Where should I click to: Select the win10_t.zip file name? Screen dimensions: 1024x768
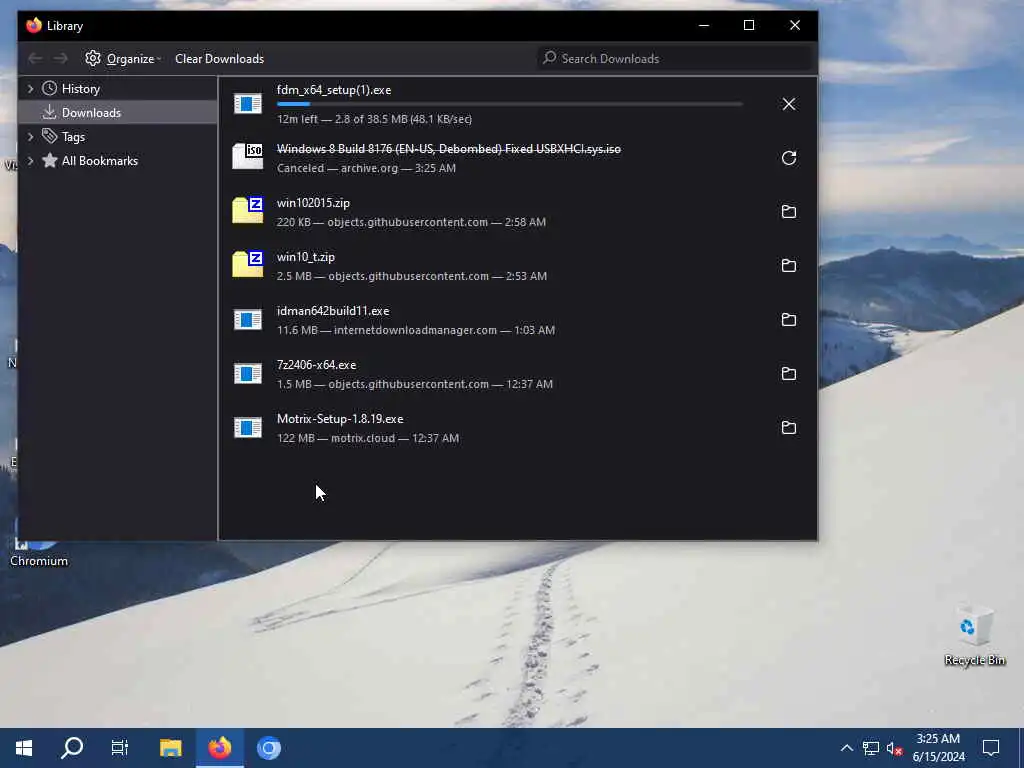pos(306,257)
